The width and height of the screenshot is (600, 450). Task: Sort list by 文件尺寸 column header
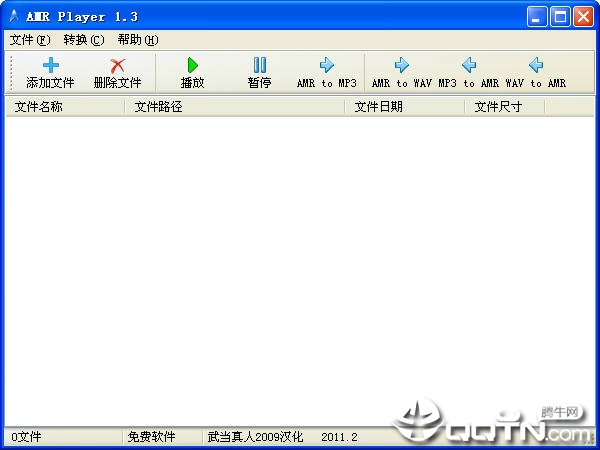click(x=505, y=107)
